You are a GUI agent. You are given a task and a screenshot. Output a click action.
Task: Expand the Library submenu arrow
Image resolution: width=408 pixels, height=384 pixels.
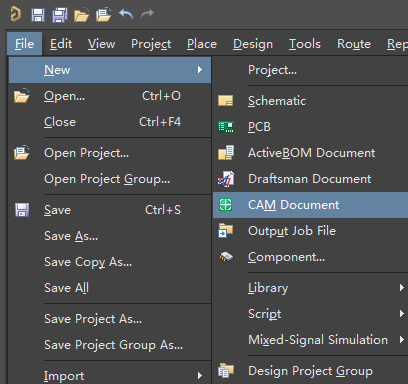coord(402,288)
